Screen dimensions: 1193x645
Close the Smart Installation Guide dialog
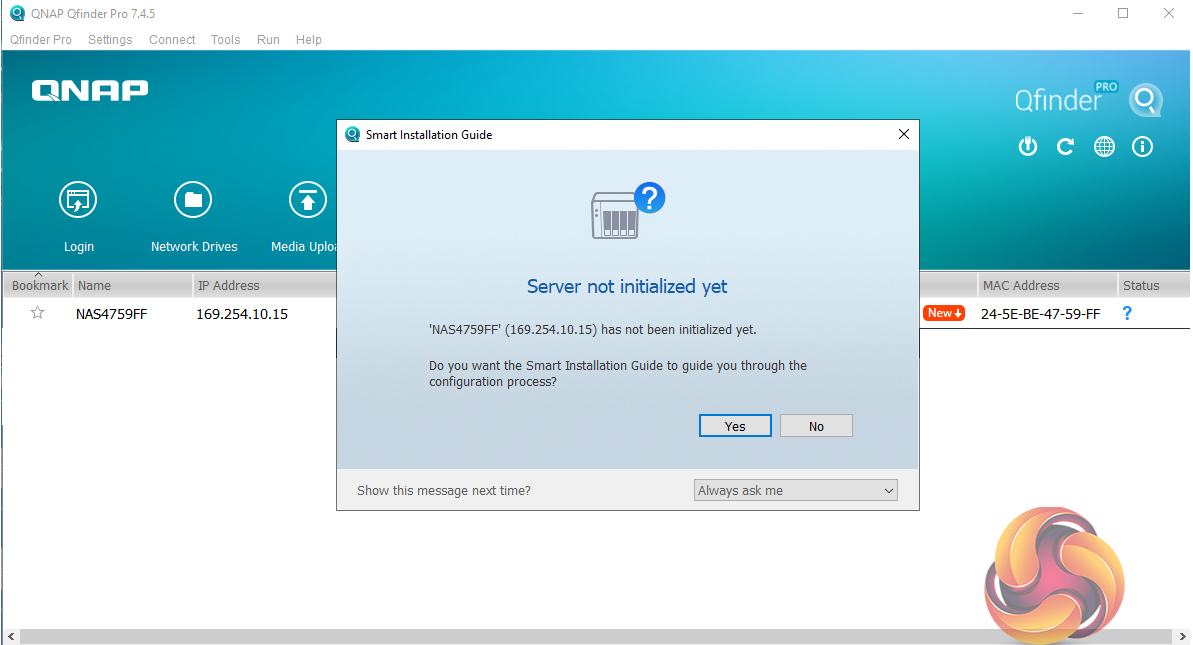coord(904,134)
